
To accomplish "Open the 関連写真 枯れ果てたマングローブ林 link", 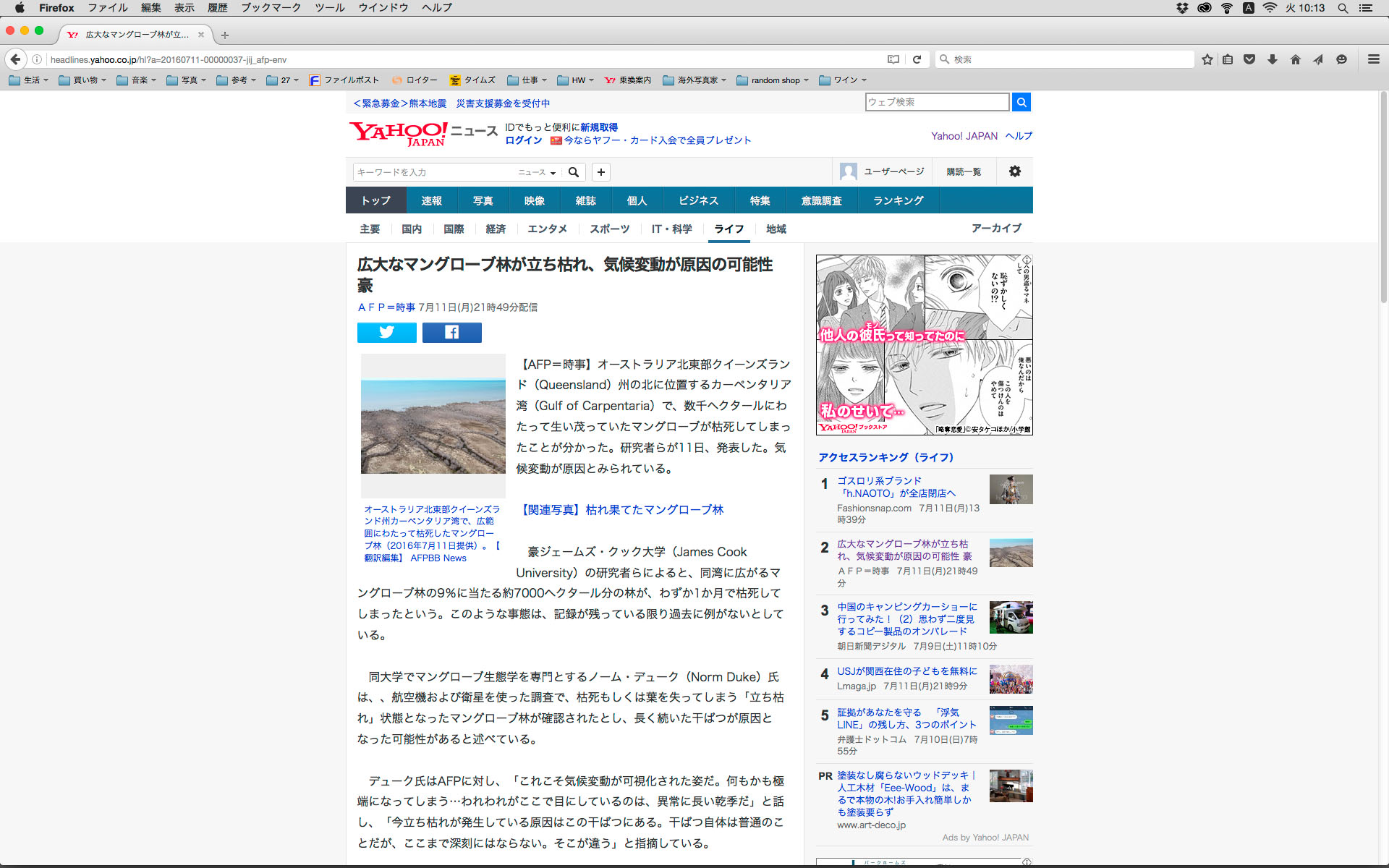I will (x=622, y=509).
